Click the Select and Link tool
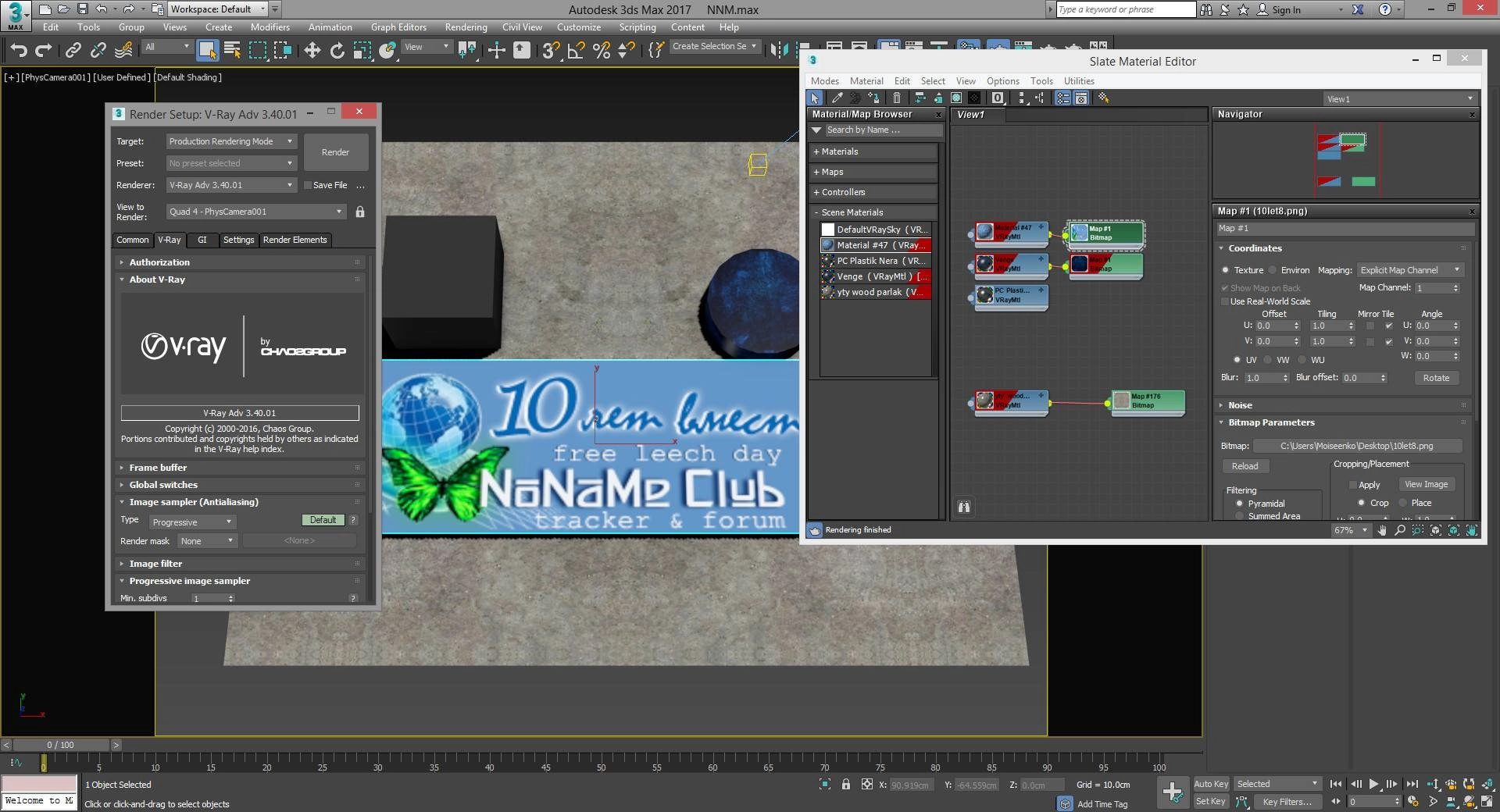This screenshot has width=1500, height=812. point(73,51)
